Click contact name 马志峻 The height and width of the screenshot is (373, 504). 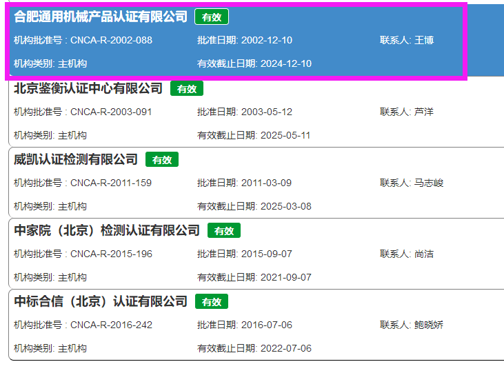click(429, 183)
